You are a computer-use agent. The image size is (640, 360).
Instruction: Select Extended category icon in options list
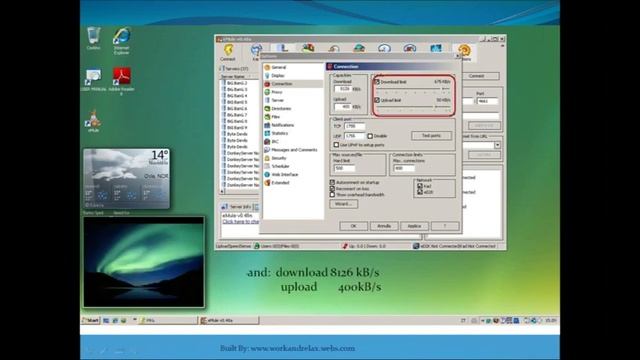267,183
